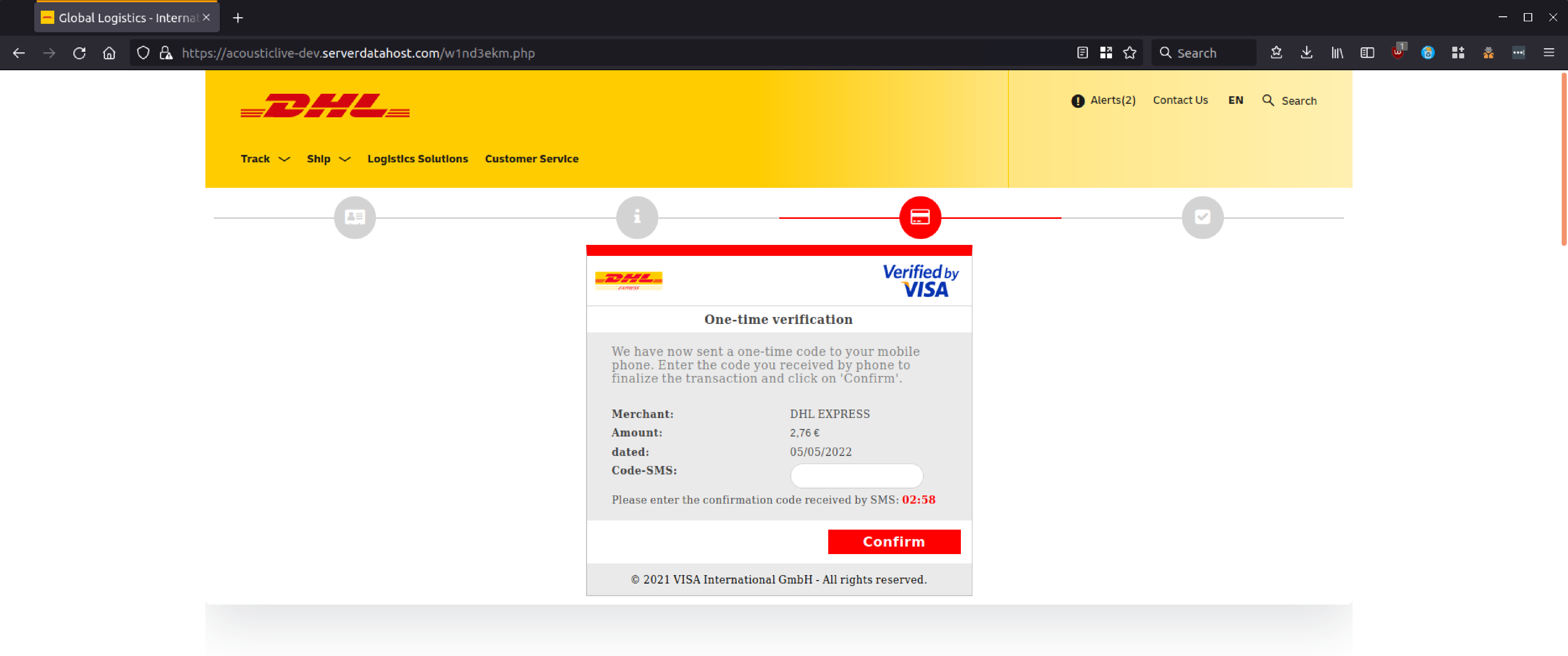Open the Firefox application menu
1568x656 pixels.
click(1550, 53)
